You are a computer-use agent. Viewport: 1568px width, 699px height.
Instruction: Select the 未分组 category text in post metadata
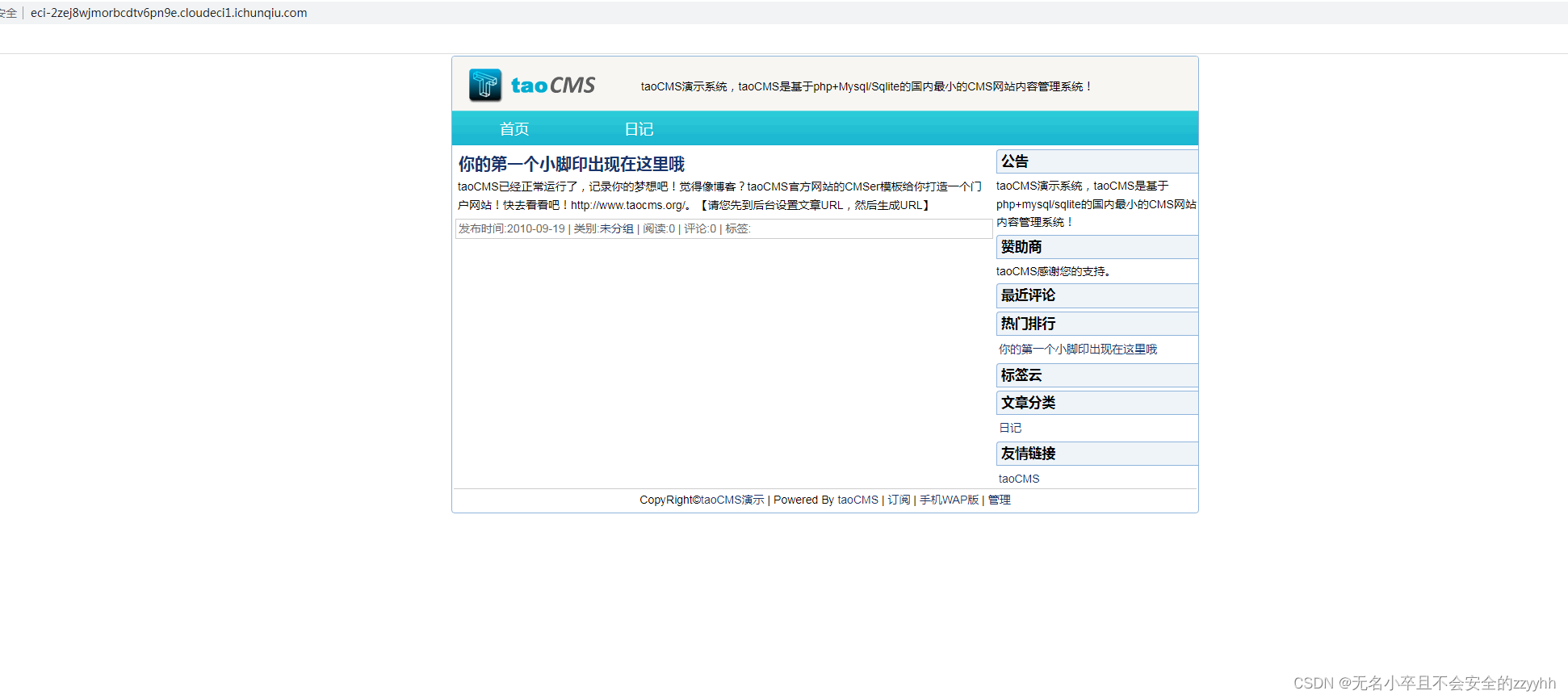coord(616,229)
